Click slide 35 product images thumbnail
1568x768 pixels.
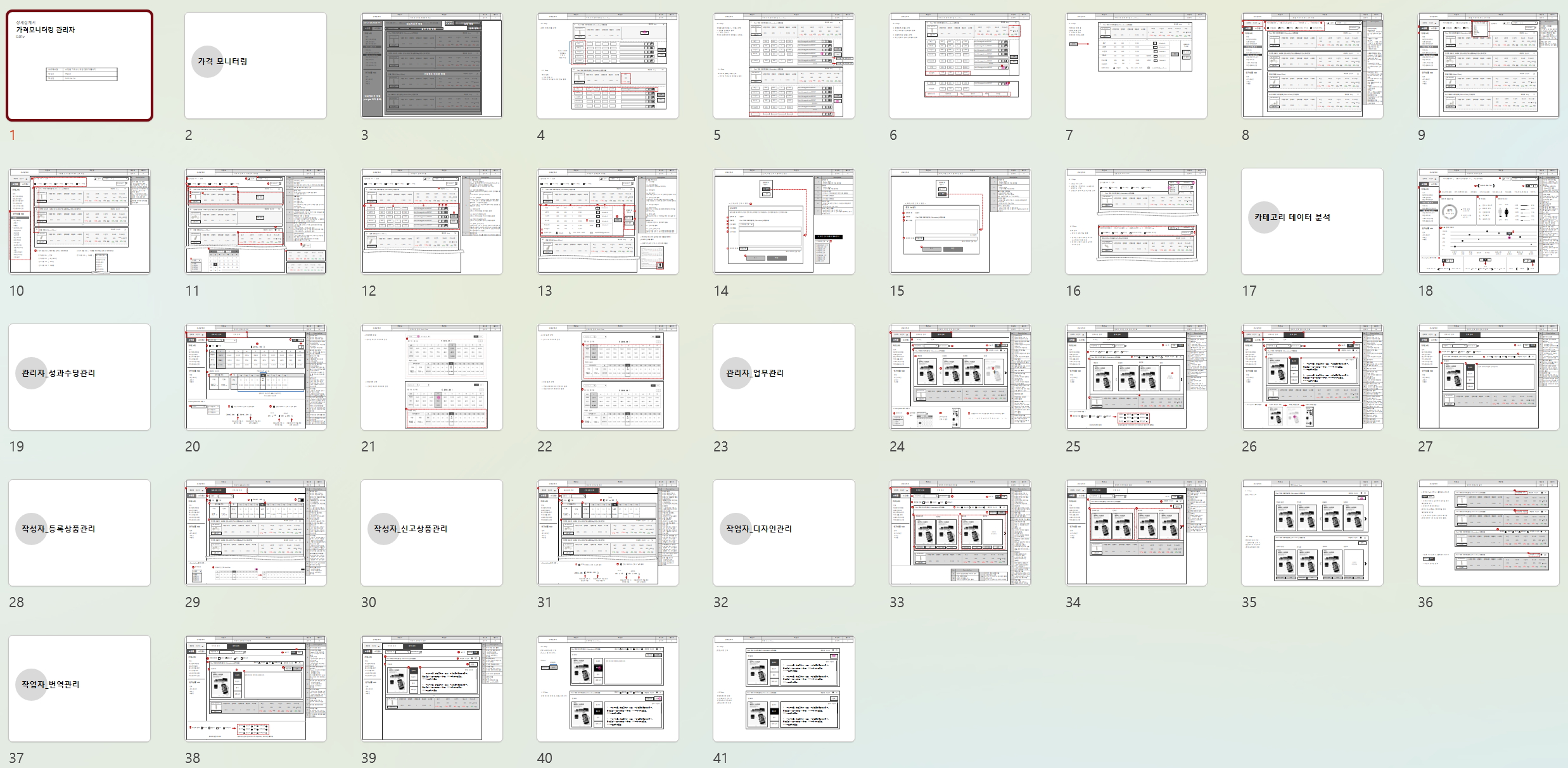1312,532
